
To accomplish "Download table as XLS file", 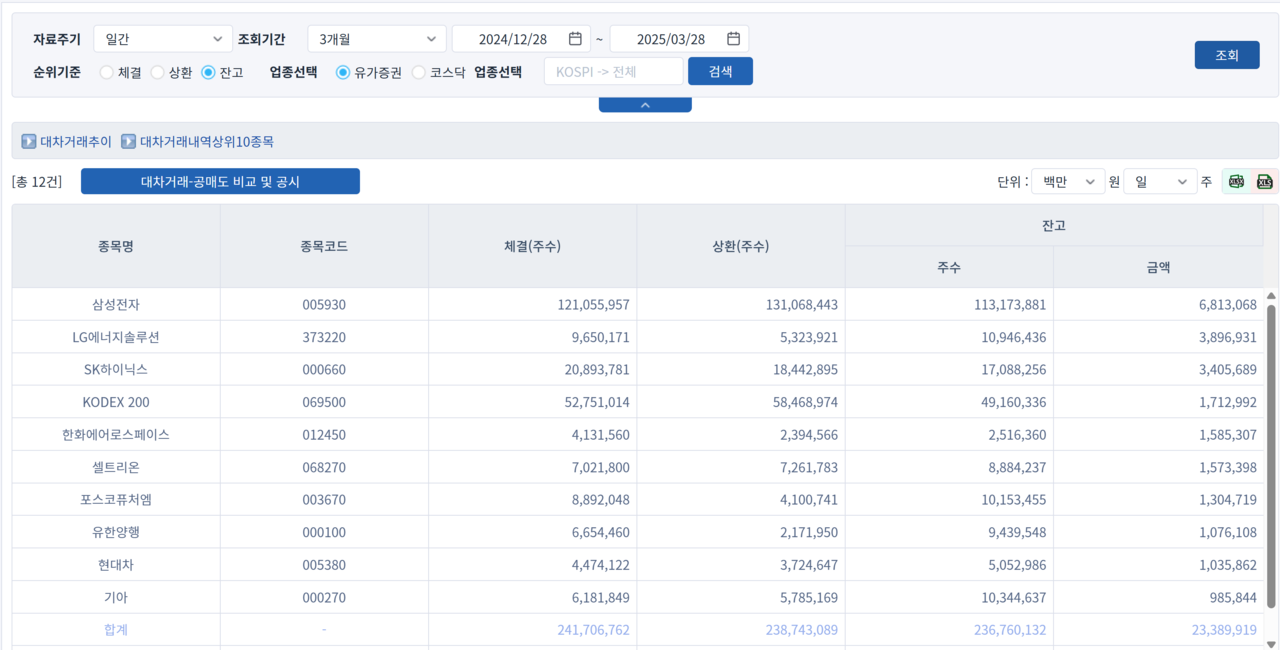I will pyautogui.click(x=1265, y=181).
